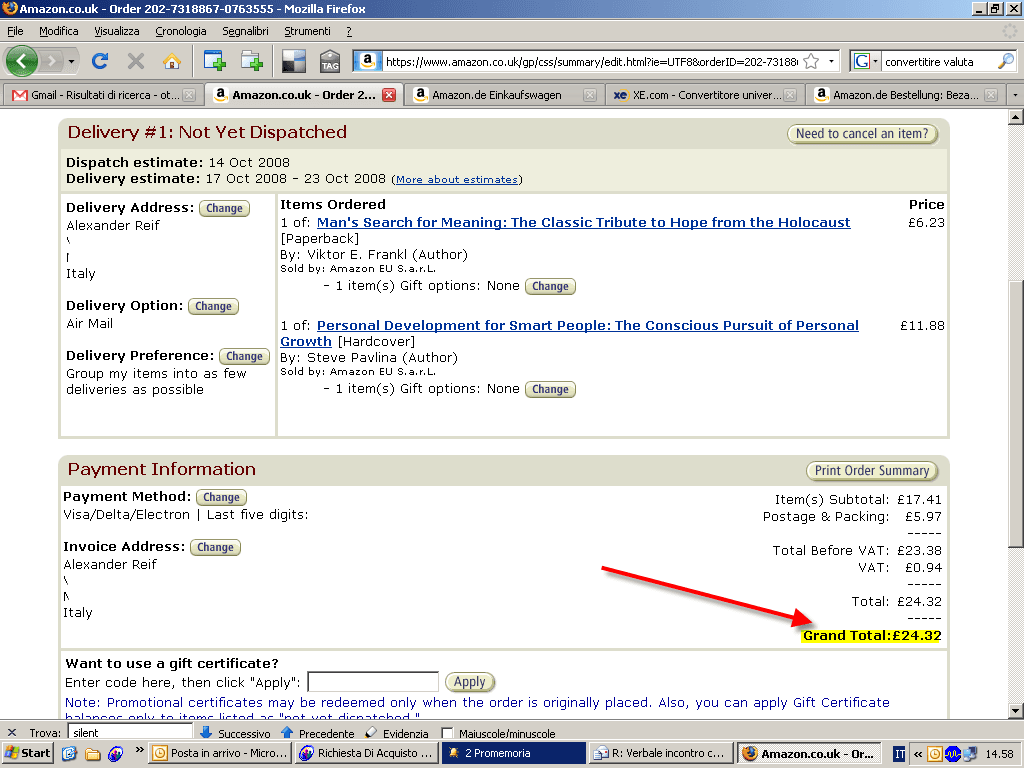Click the TAG toolbar icon

(330, 61)
